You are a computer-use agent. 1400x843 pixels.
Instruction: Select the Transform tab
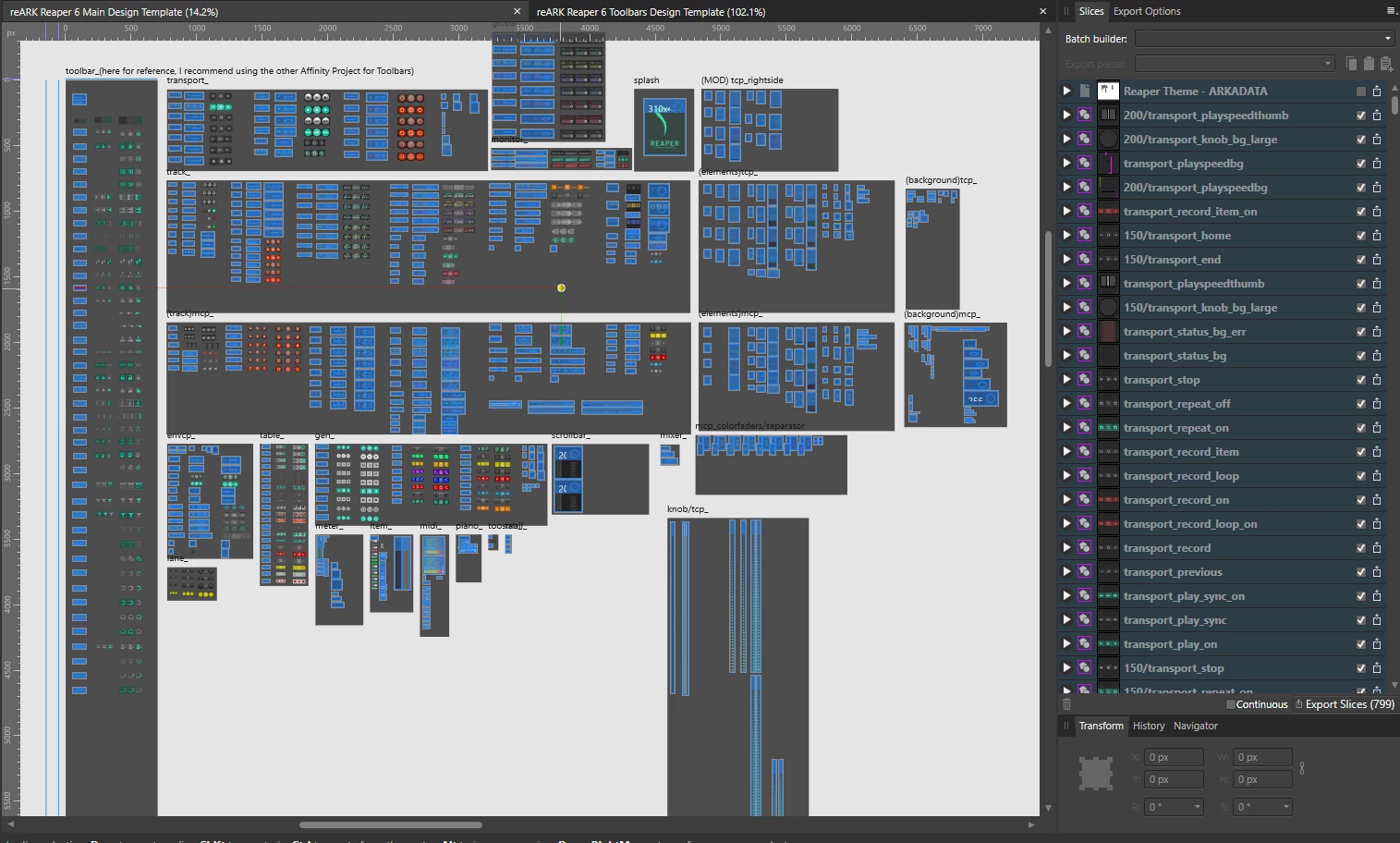[1102, 726]
